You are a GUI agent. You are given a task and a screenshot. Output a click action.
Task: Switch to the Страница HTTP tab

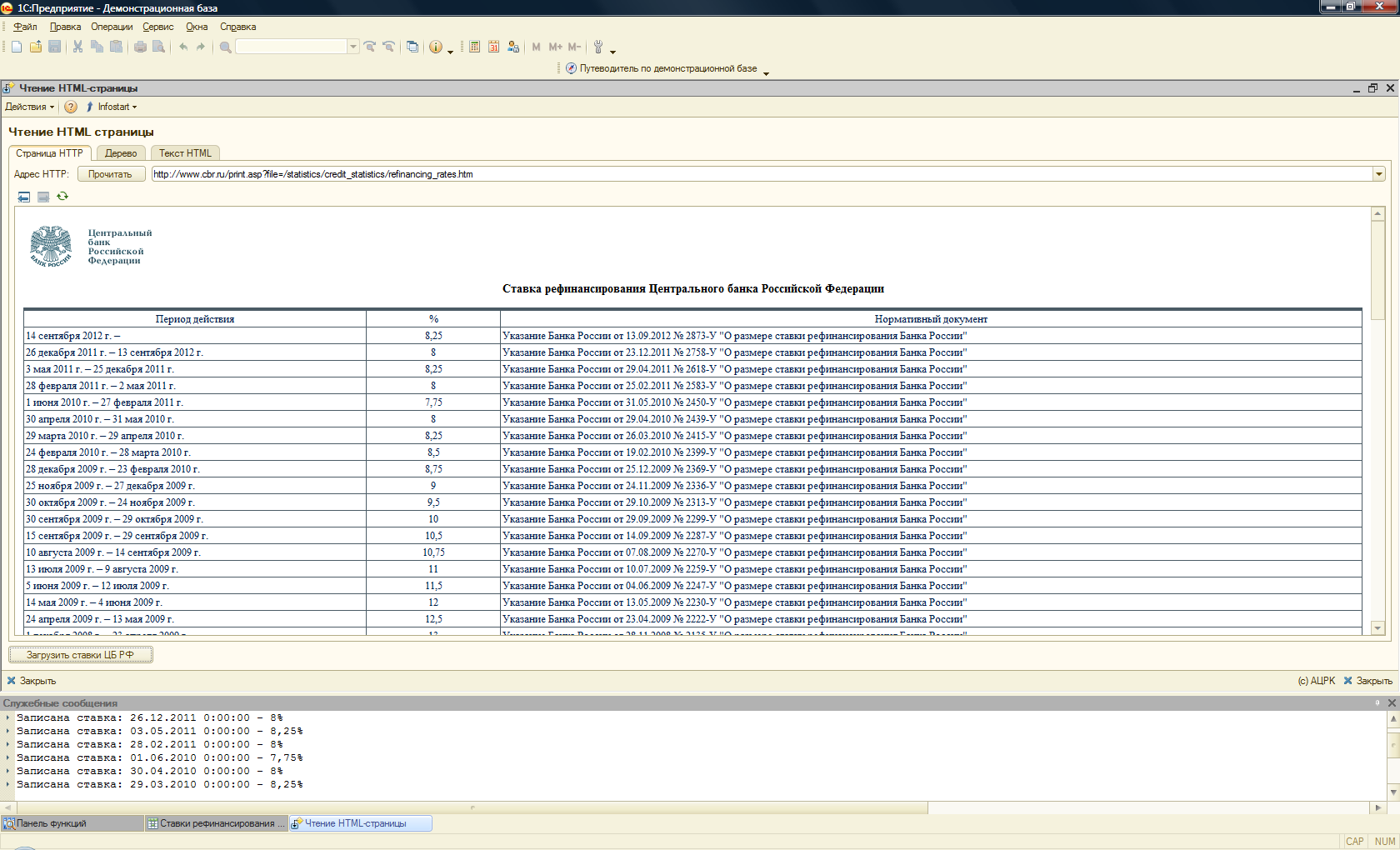[x=50, y=153]
